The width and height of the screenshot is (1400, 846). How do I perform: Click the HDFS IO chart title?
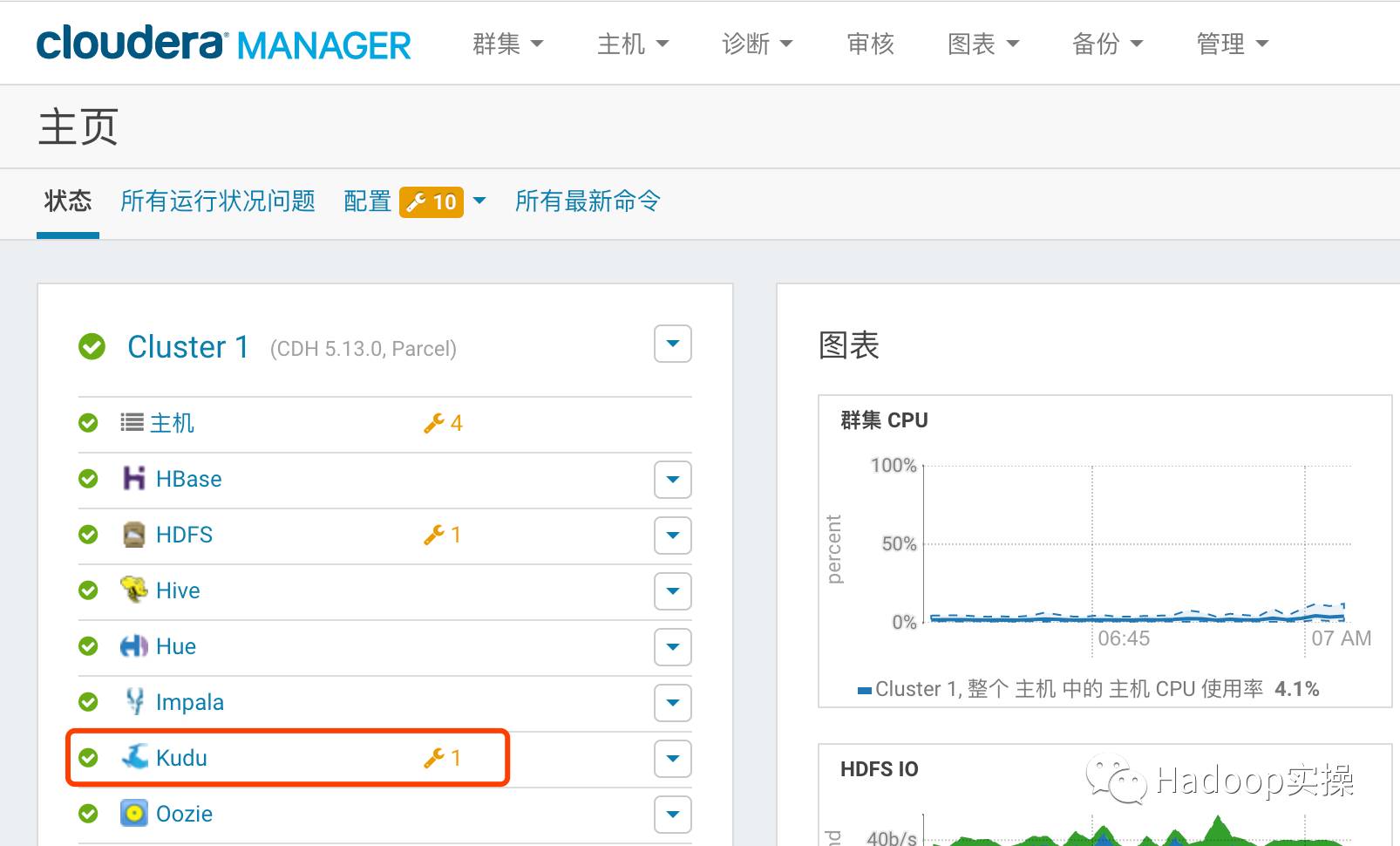[880, 769]
